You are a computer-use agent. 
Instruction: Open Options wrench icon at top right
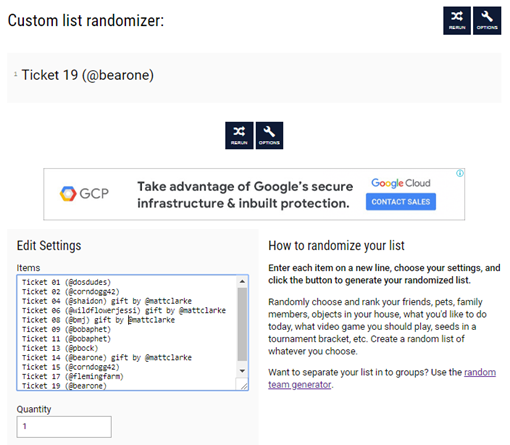pyautogui.click(x=487, y=20)
